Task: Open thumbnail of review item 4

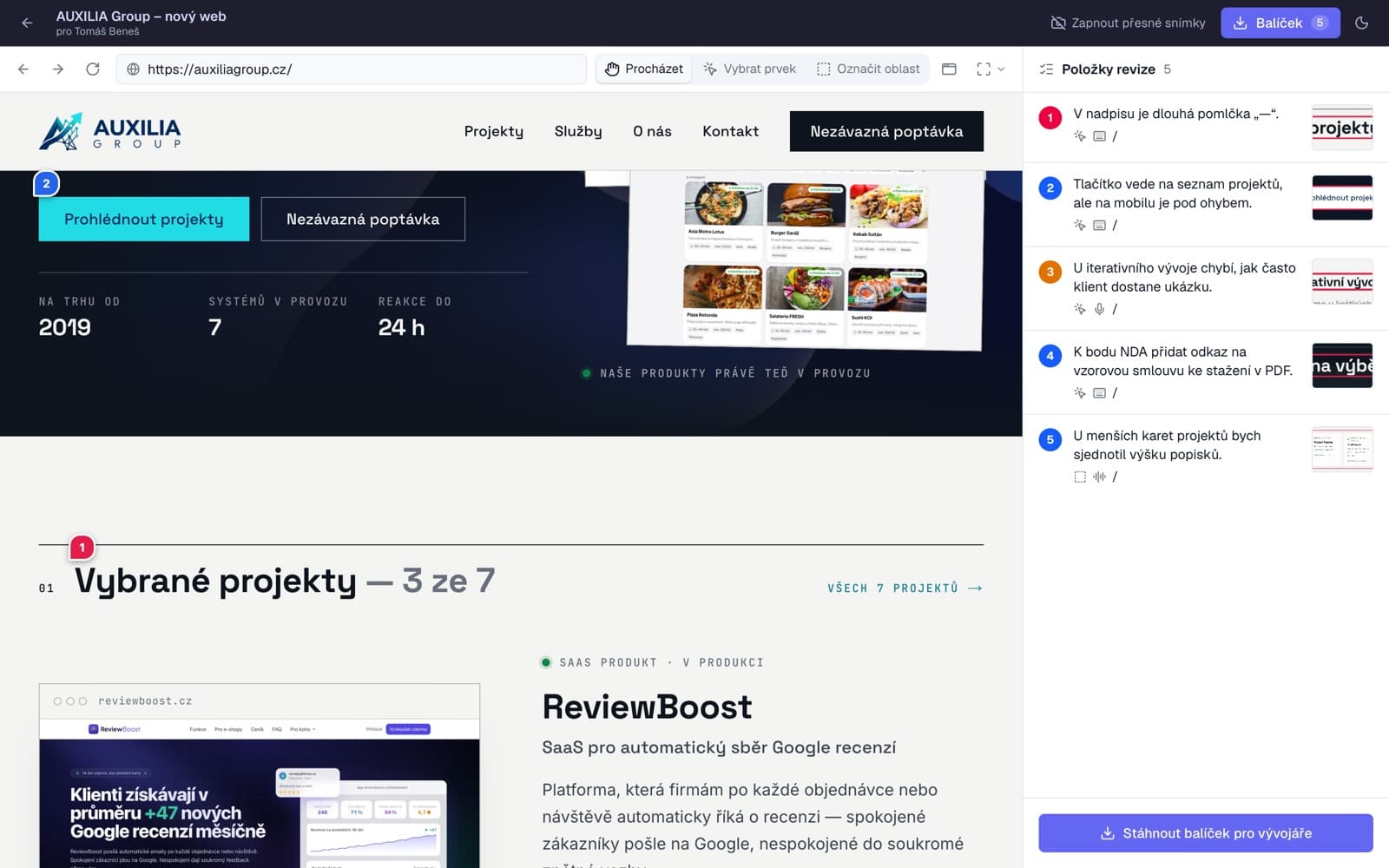Action: tap(1342, 365)
